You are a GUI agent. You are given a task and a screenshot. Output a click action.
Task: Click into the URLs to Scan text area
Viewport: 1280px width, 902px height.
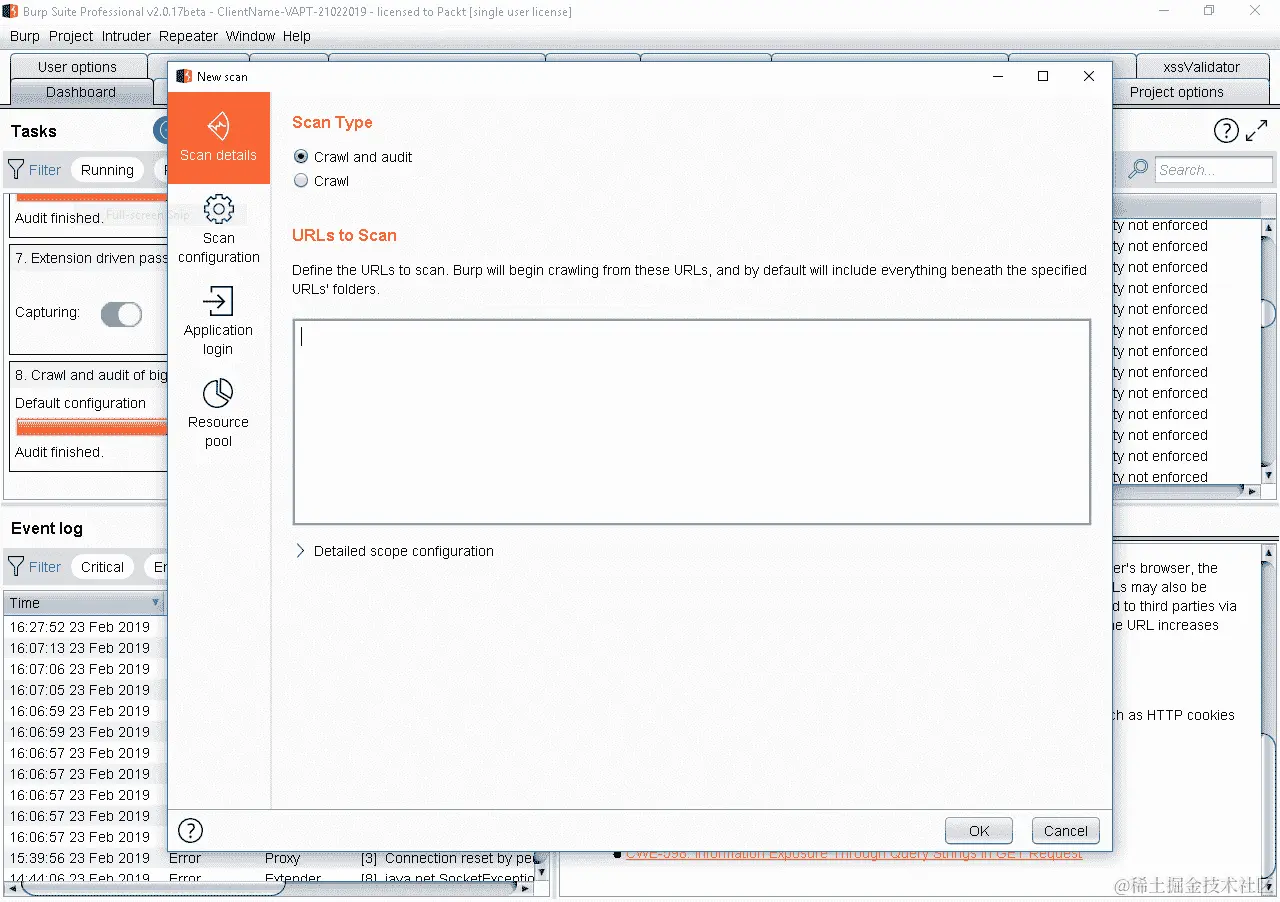coord(691,422)
